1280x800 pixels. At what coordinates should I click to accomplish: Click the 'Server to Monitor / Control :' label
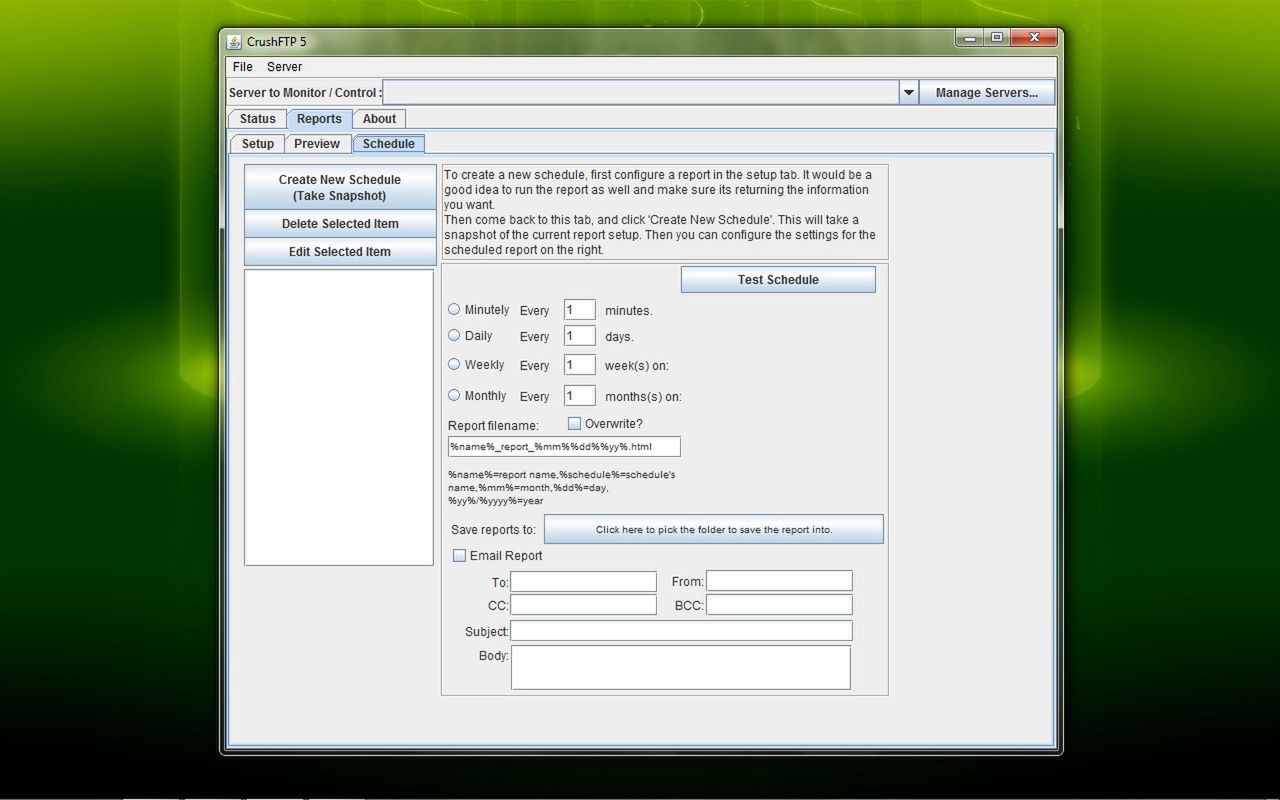point(305,93)
